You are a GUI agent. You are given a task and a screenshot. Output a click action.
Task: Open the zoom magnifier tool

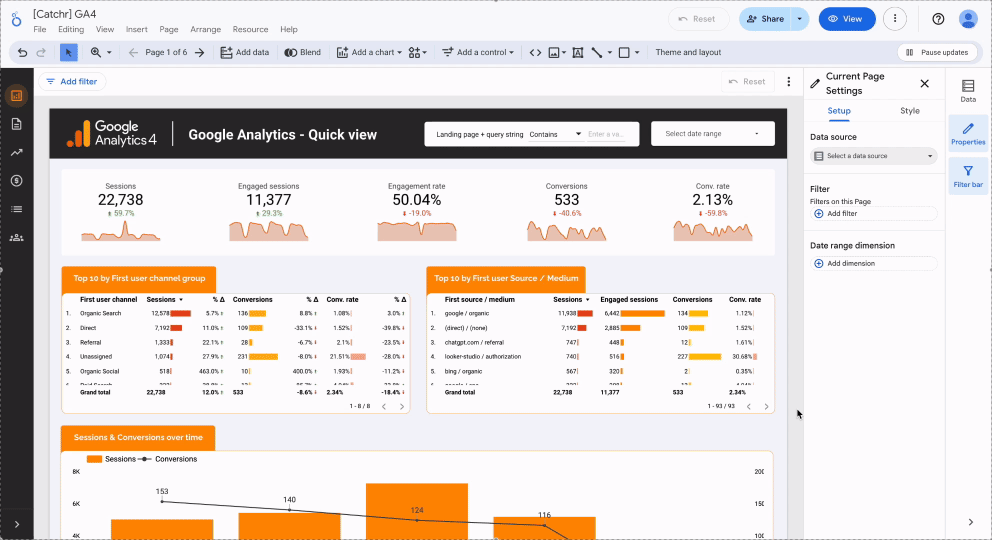point(96,52)
